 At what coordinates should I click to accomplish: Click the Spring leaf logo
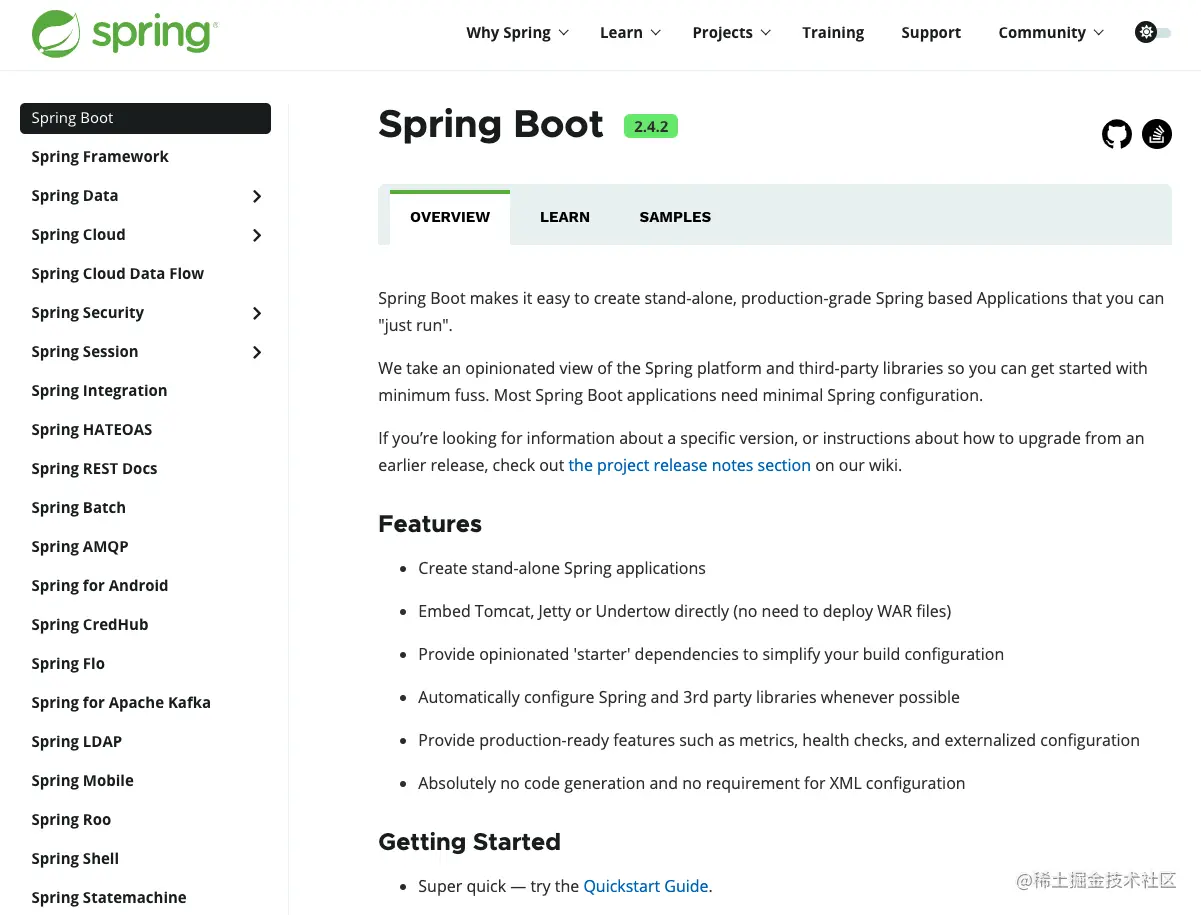(x=57, y=33)
